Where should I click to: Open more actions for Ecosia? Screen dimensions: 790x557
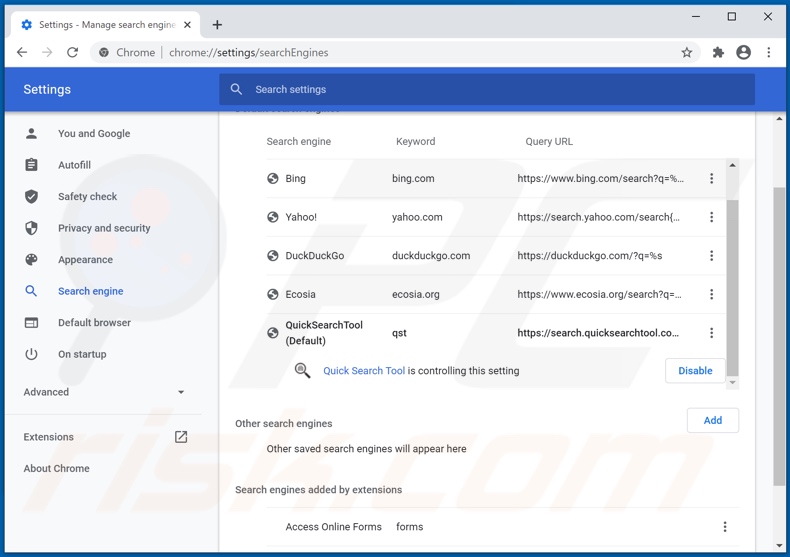coord(711,294)
